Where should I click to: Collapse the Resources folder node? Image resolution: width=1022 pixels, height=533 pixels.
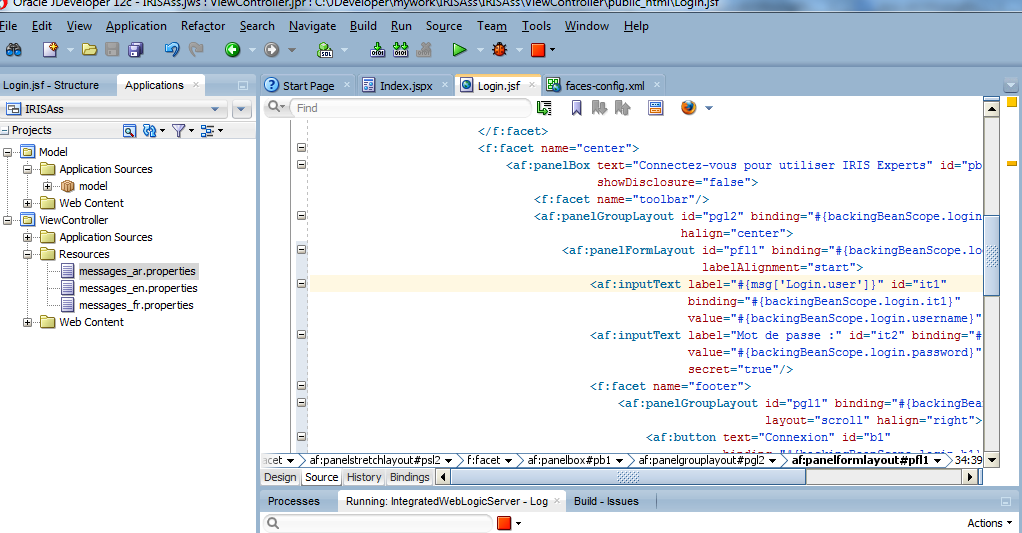(28, 254)
